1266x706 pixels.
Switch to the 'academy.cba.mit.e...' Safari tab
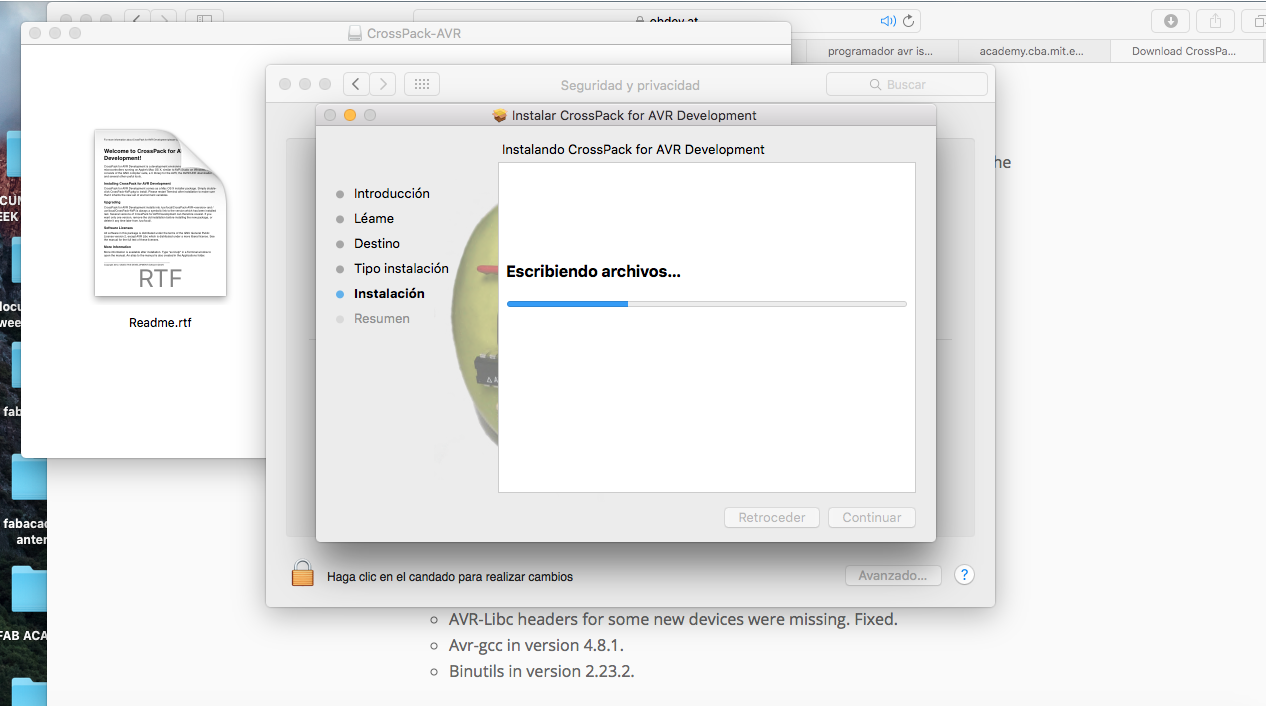coord(1032,51)
